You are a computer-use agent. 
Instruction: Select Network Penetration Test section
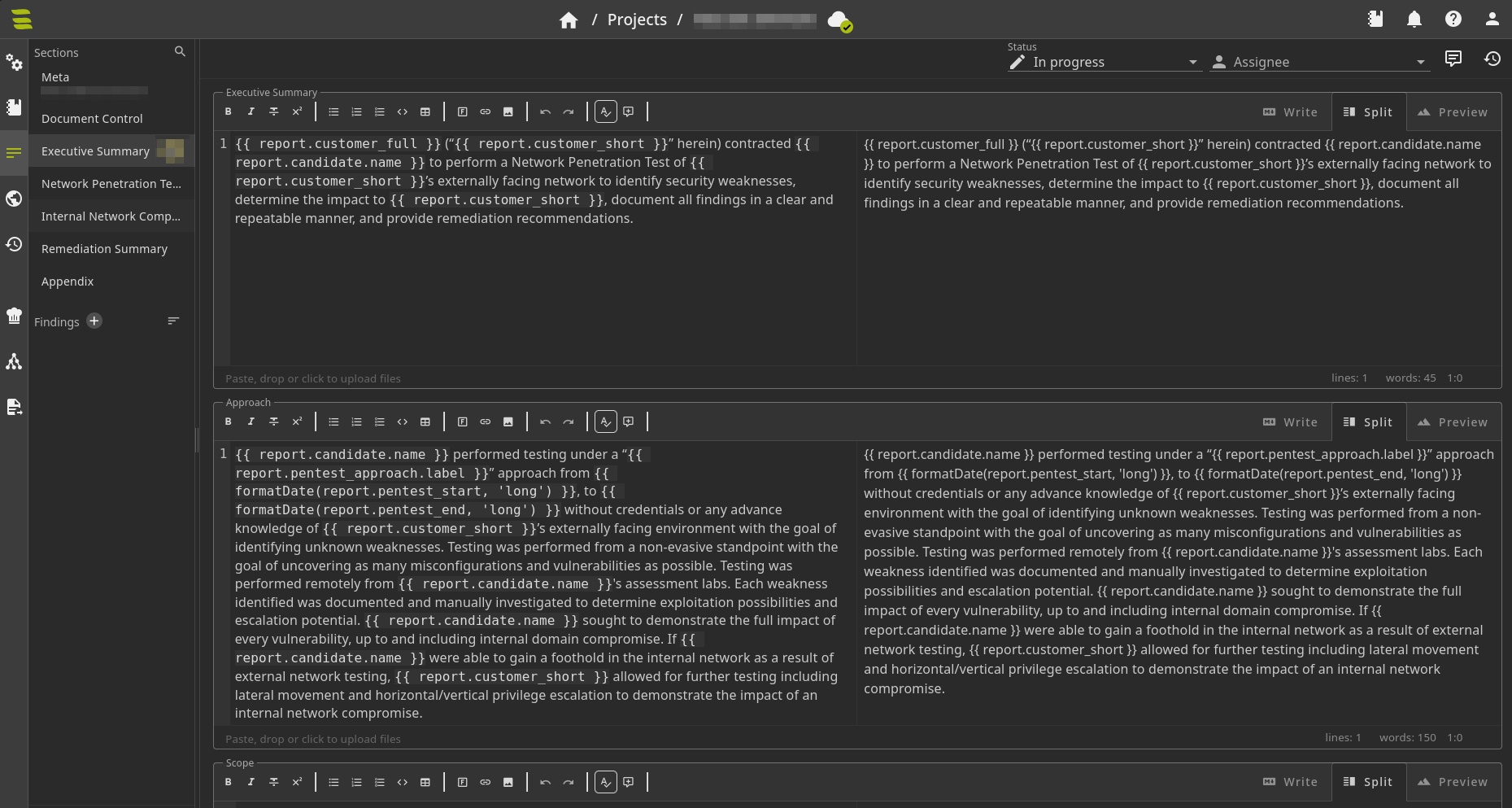coord(111,184)
